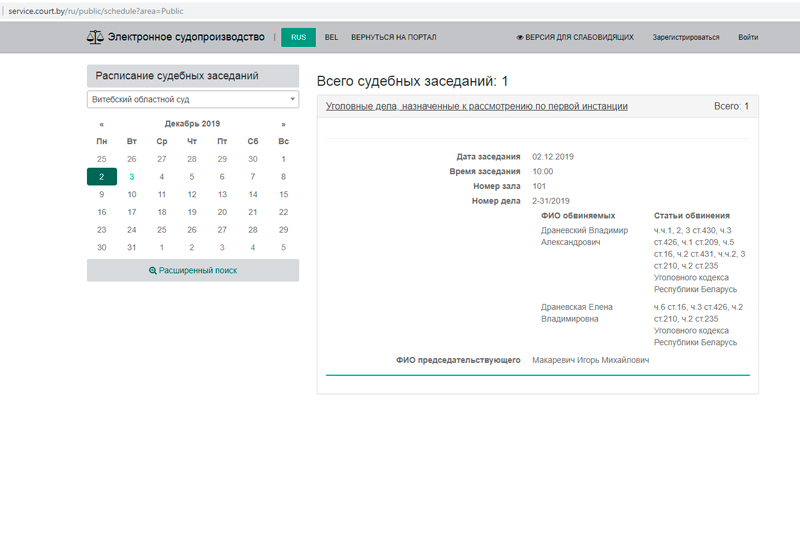Click the scales of justice logo icon
Viewport: 800px width, 533px height.
[95, 38]
